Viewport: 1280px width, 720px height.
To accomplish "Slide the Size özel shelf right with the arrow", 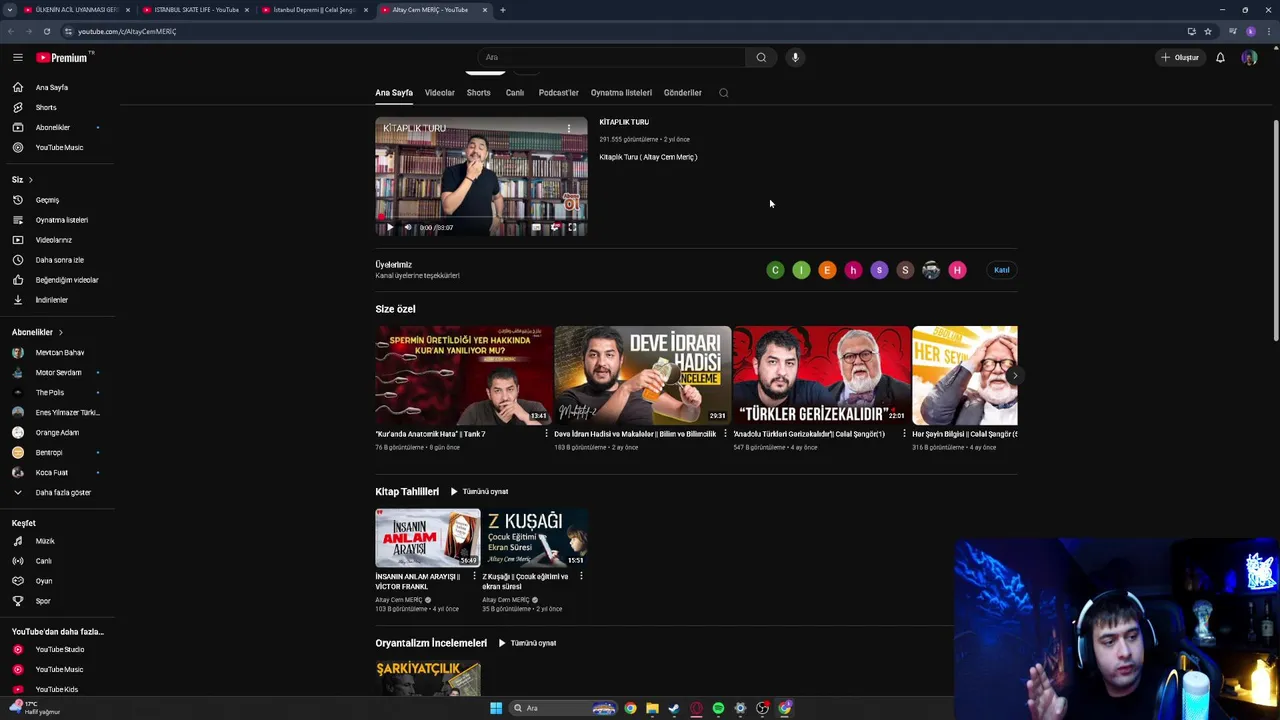I will tap(1014, 376).
